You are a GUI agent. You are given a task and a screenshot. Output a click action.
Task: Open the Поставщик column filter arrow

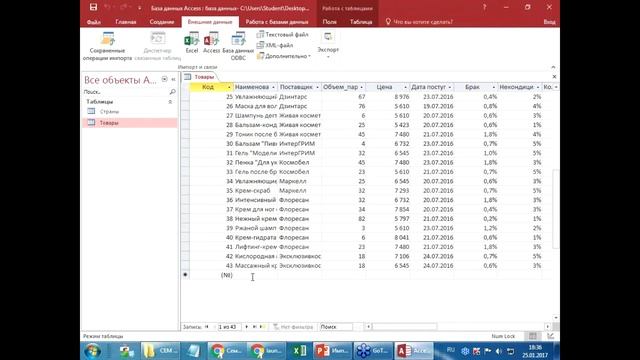click(x=318, y=87)
